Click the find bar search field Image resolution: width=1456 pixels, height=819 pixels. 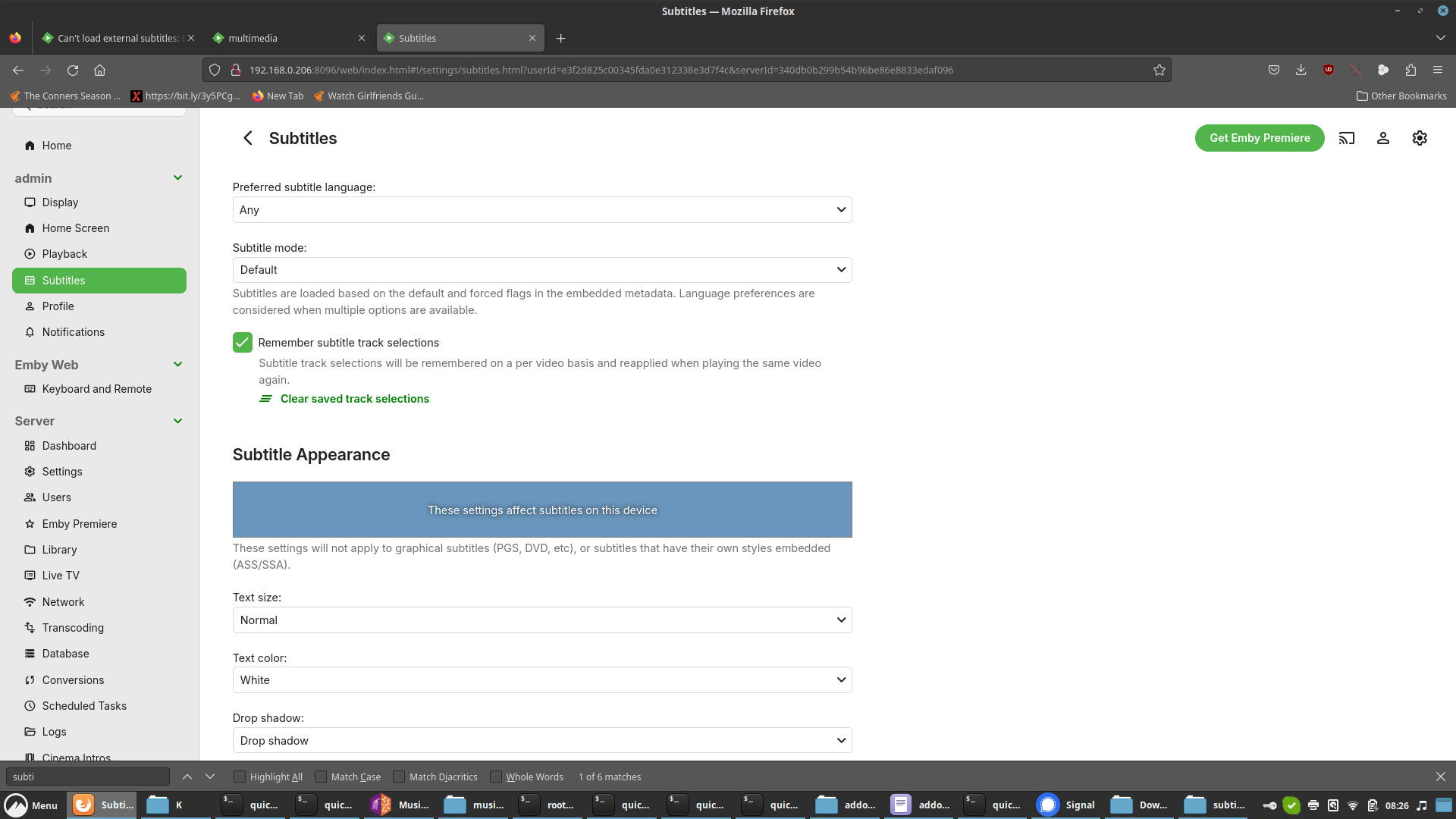coord(87,777)
